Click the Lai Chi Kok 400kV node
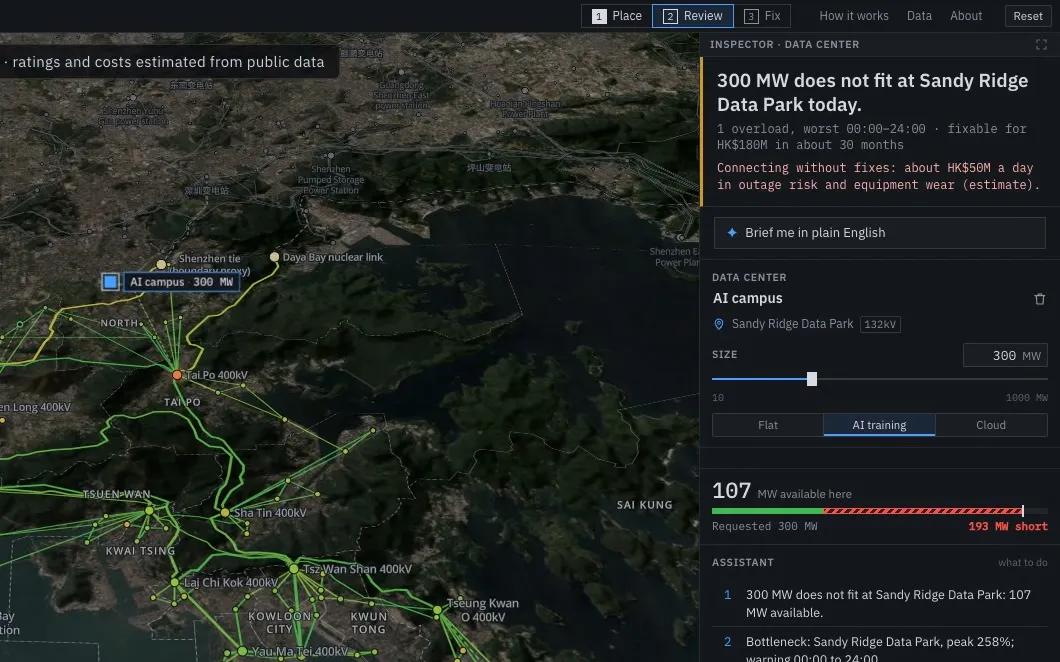The image size is (1060, 662). 175,582
